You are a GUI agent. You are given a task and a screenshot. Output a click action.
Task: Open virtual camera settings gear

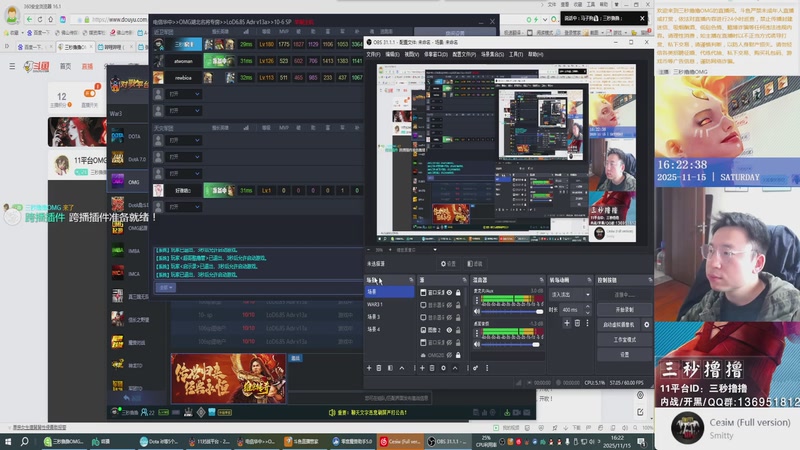(x=646, y=324)
